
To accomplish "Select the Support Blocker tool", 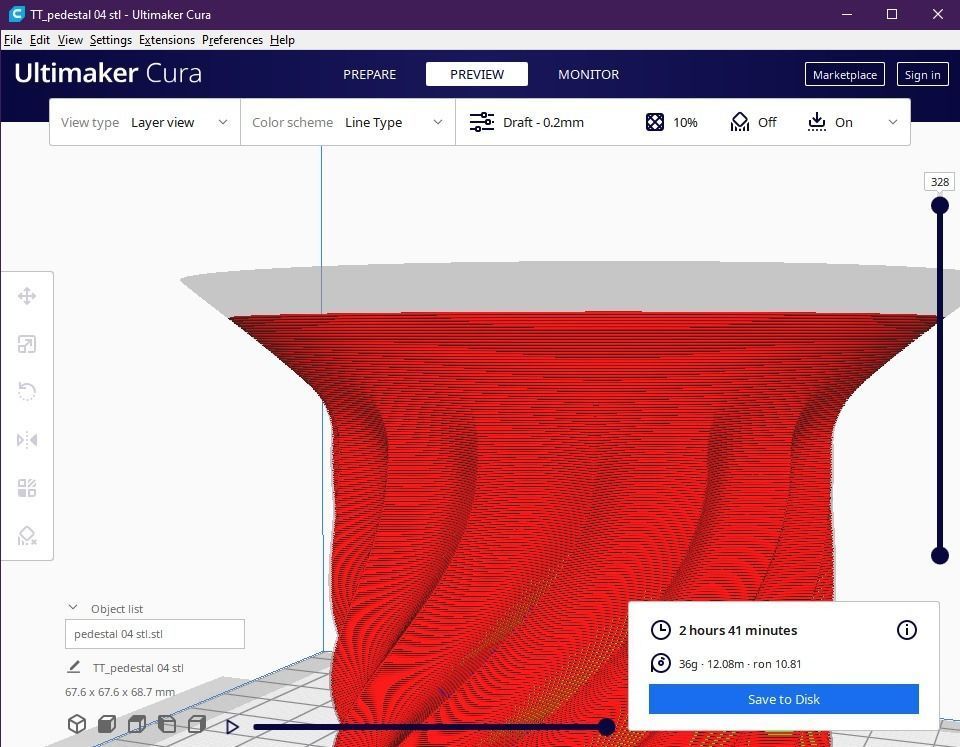I will [27, 536].
